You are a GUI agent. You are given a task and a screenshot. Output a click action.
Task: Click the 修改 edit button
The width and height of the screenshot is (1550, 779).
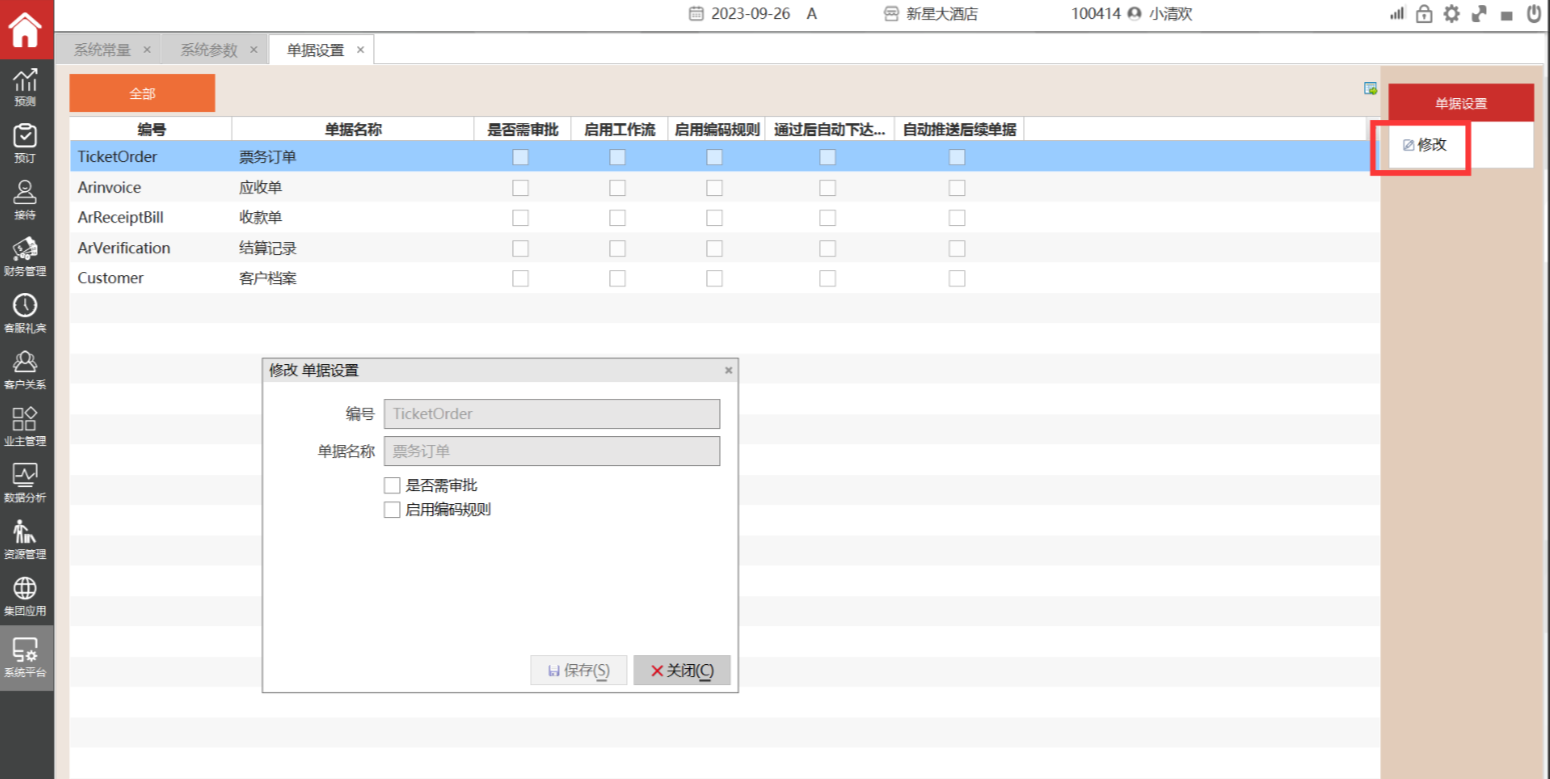point(1425,145)
